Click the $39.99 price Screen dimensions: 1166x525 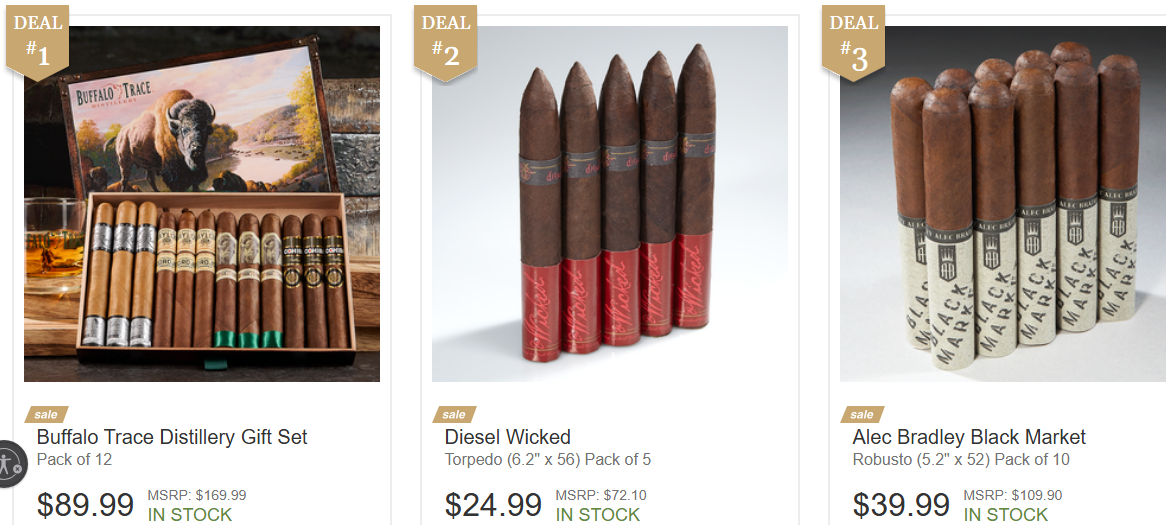pos(901,505)
